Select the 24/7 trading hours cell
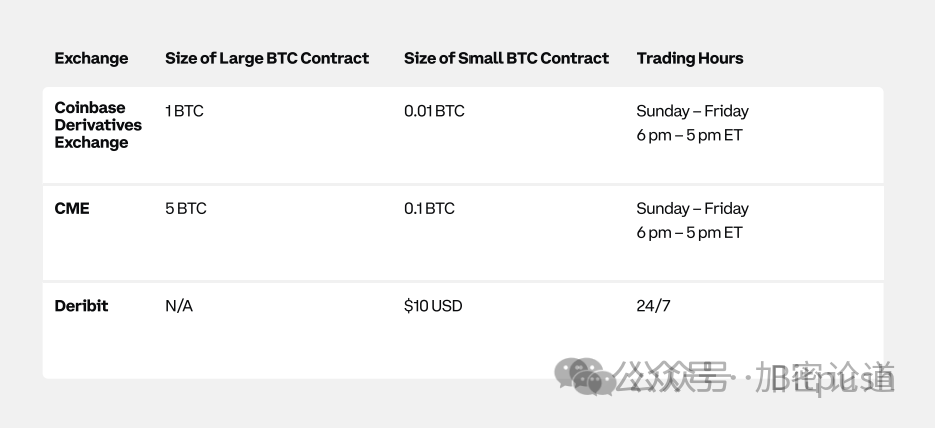936x428 pixels. (653, 306)
